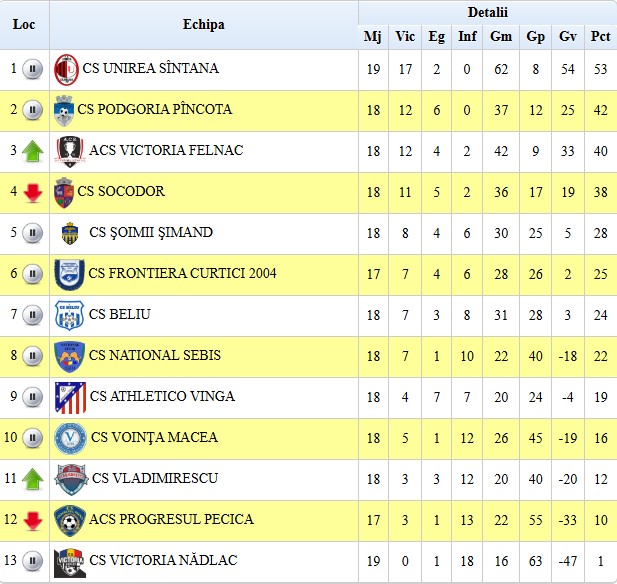Click green up arrow beside Victoria Felnac
The image size is (617, 584).
(33, 151)
